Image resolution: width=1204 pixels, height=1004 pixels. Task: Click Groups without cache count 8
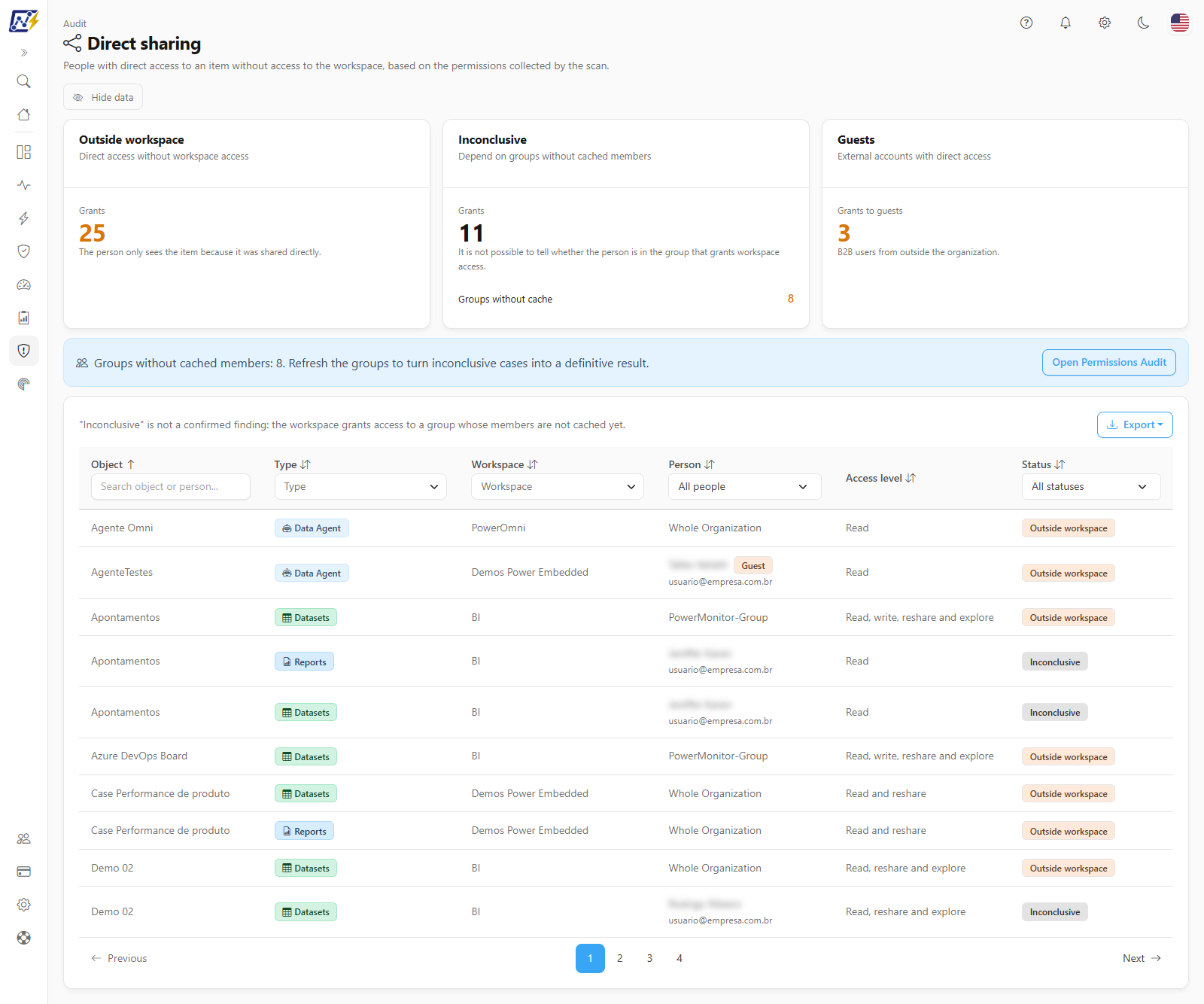point(791,299)
